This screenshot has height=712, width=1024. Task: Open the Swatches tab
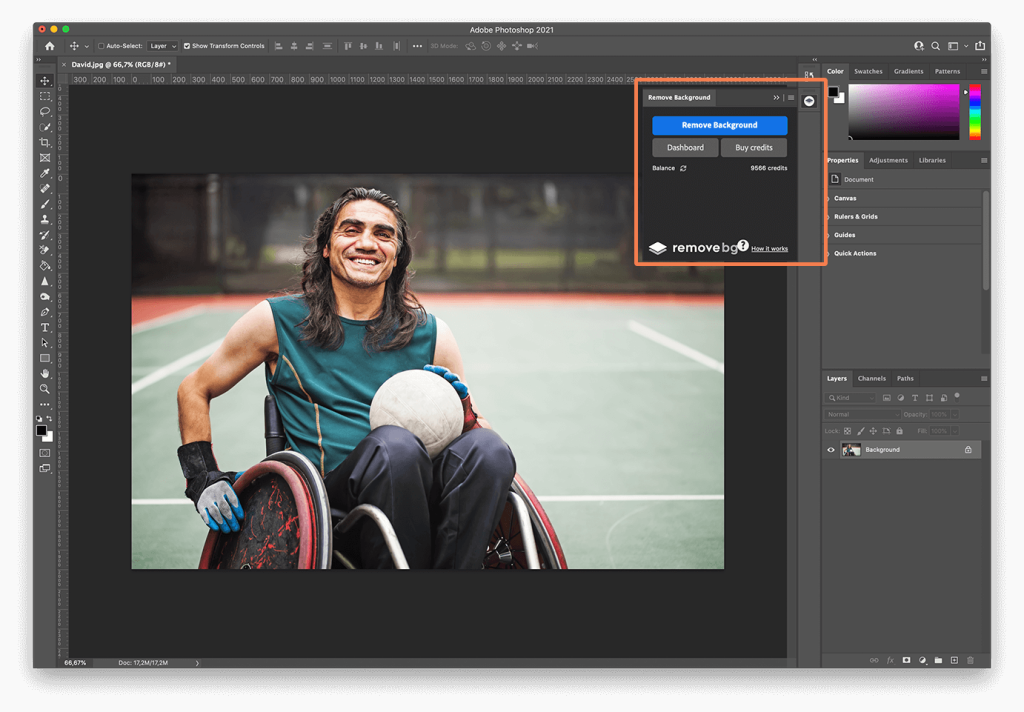click(868, 71)
